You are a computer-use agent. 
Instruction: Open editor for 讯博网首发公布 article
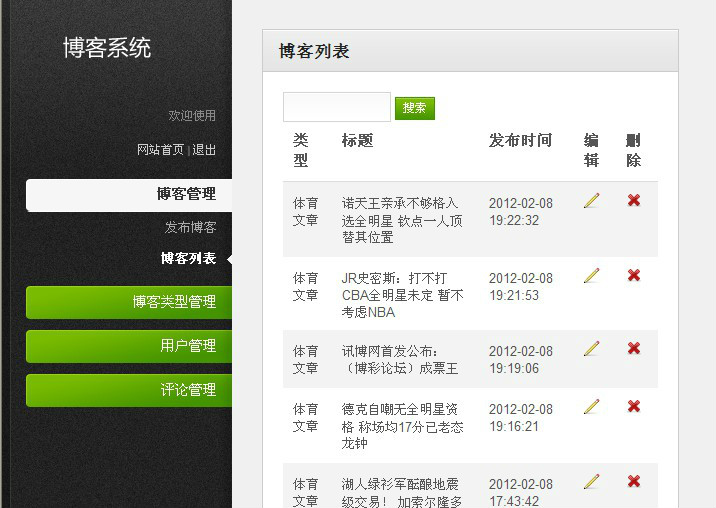[x=591, y=348]
